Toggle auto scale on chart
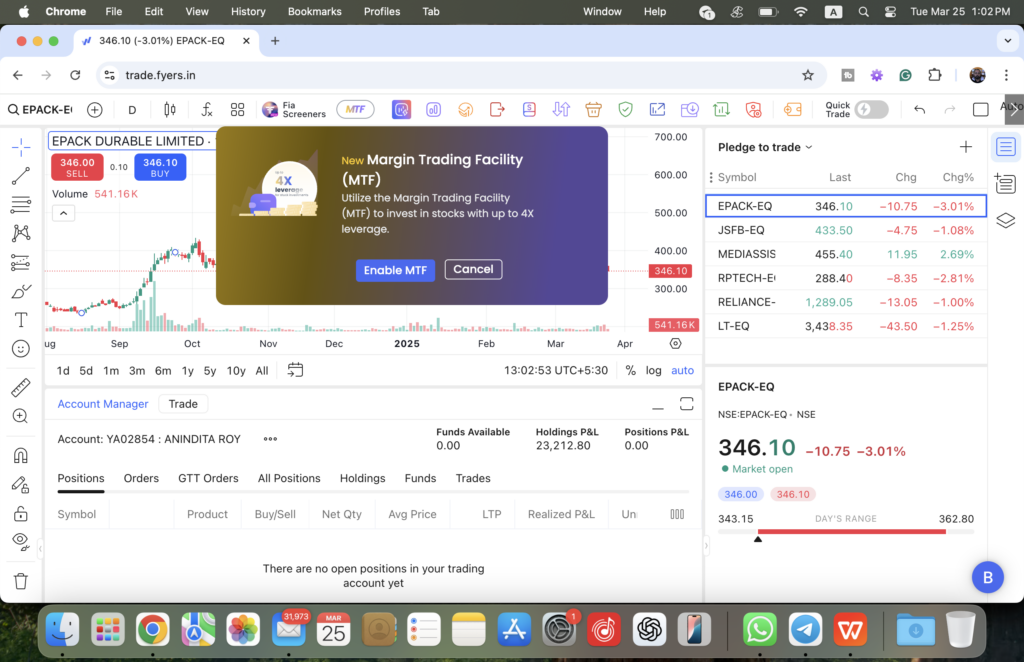 pos(682,370)
